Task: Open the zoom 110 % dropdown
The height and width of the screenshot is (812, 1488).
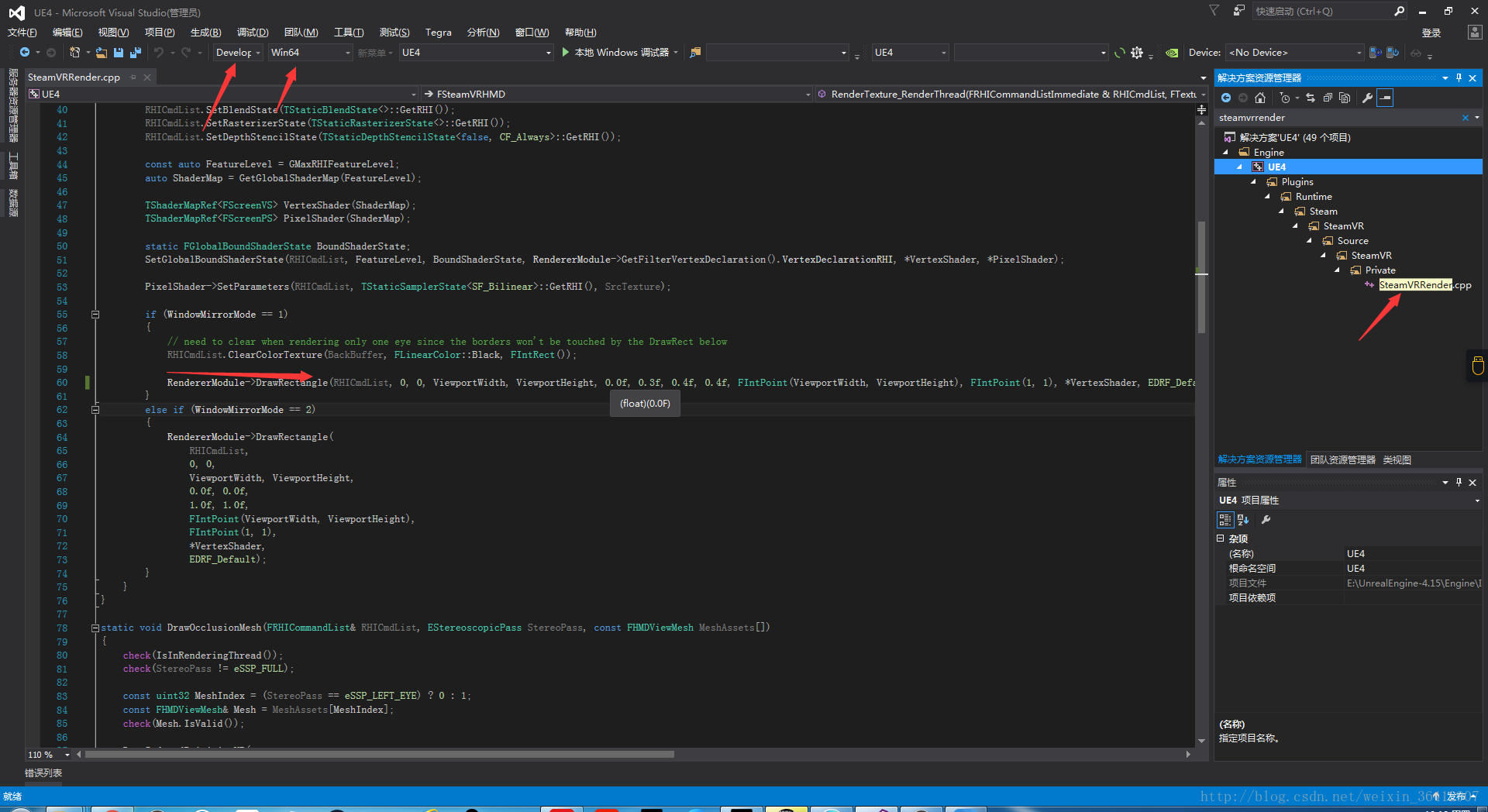Action: pyautogui.click(x=49, y=755)
